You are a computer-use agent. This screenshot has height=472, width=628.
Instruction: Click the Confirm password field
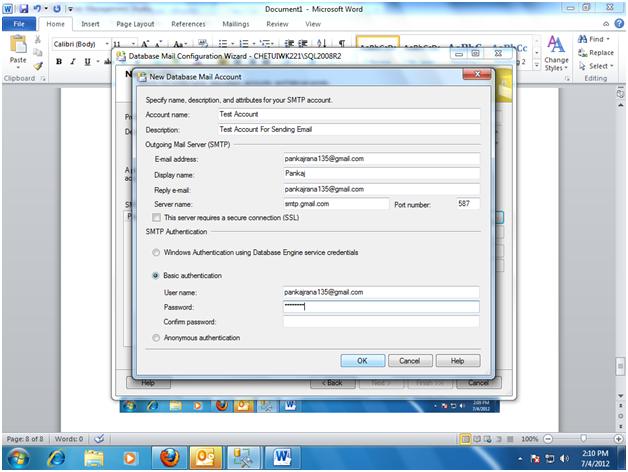coord(381,322)
